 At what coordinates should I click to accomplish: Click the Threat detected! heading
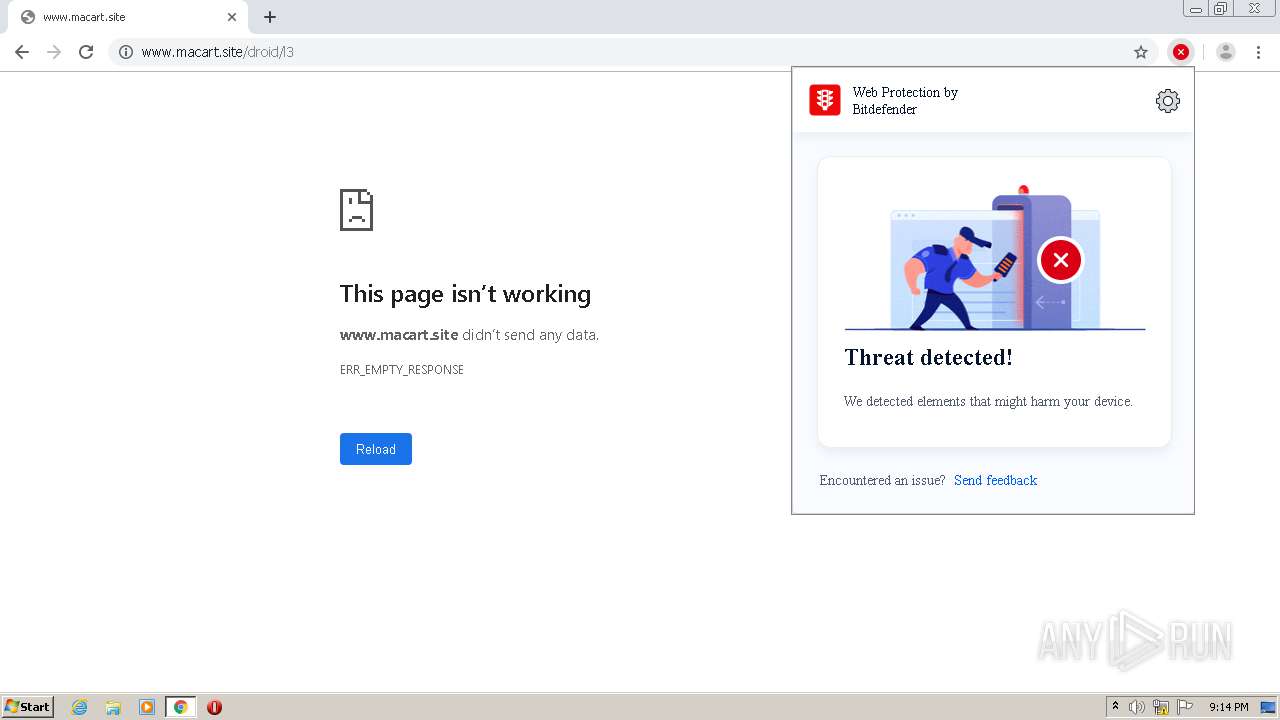pos(928,358)
